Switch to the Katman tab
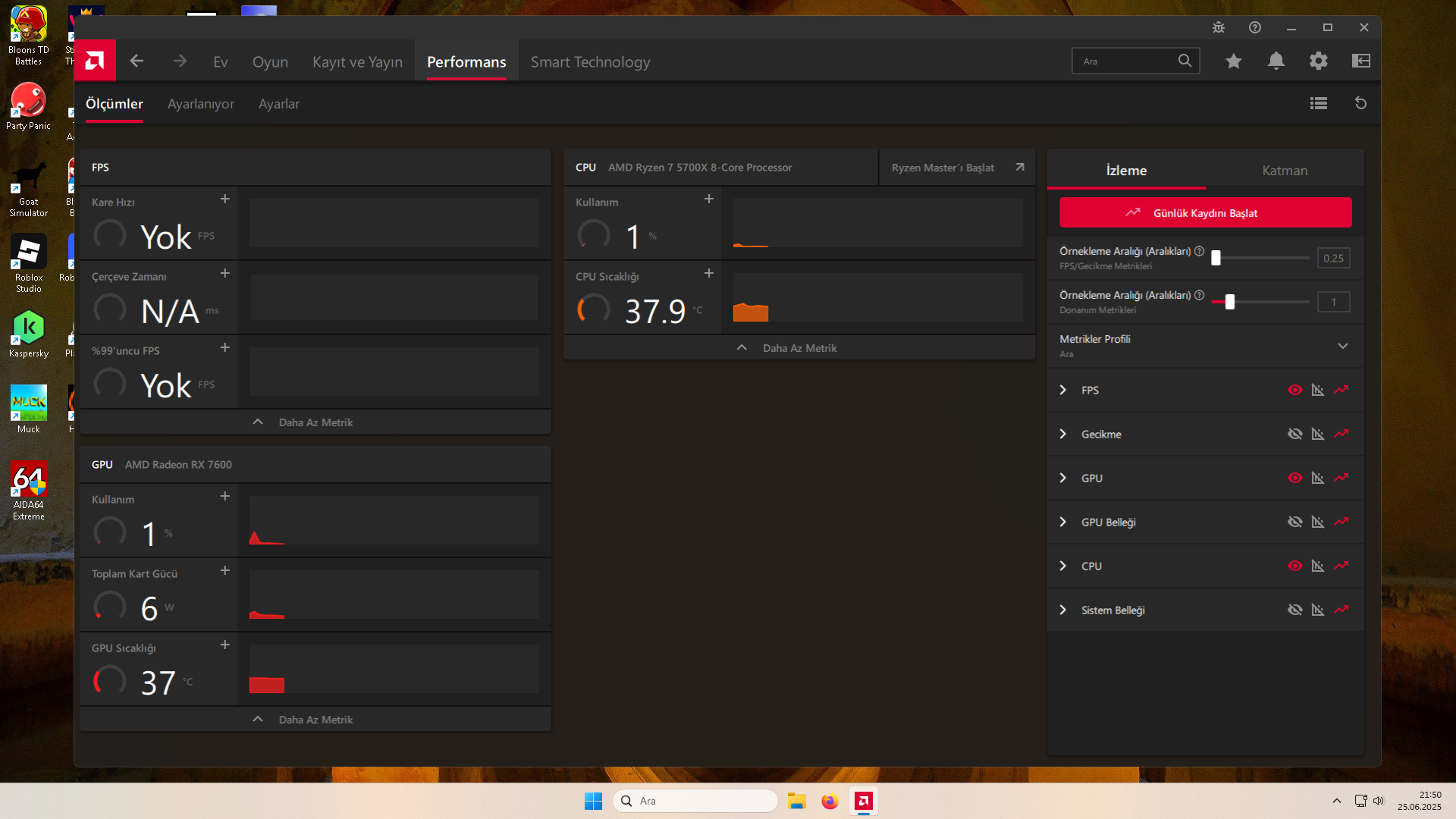The image size is (1456, 819). (x=1285, y=171)
